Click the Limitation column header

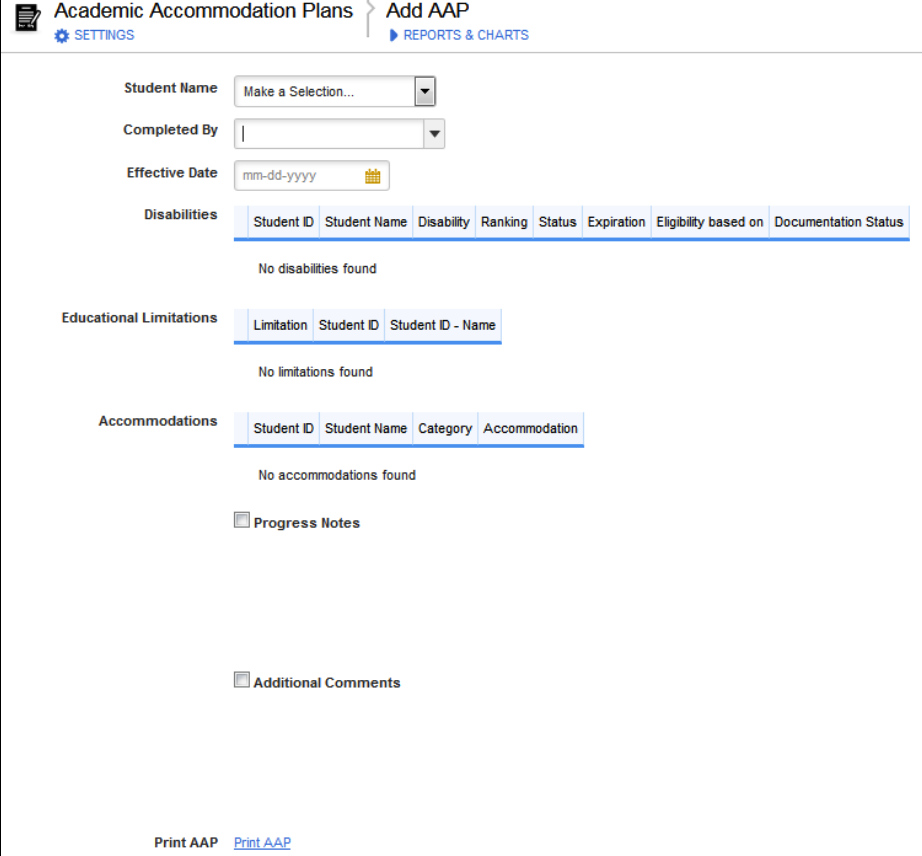coord(280,325)
